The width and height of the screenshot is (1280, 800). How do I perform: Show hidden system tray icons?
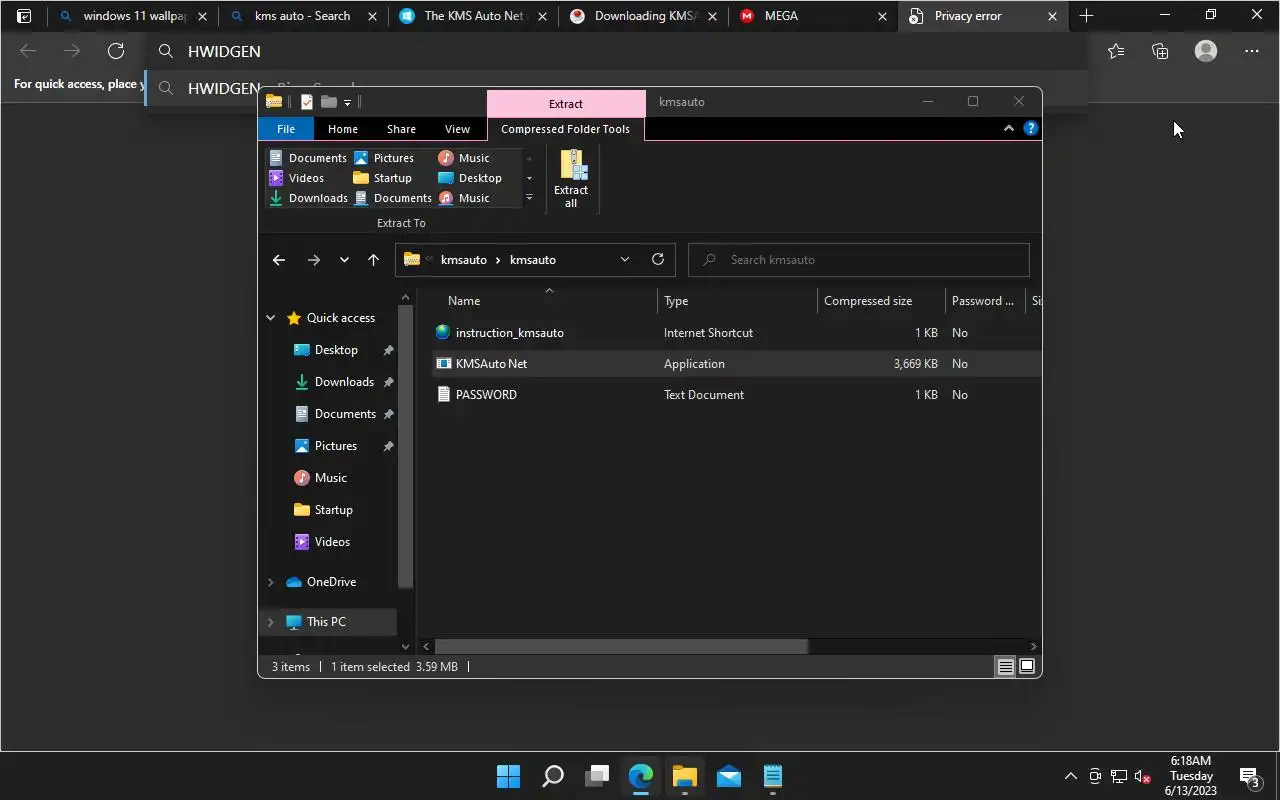(1070, 776)
